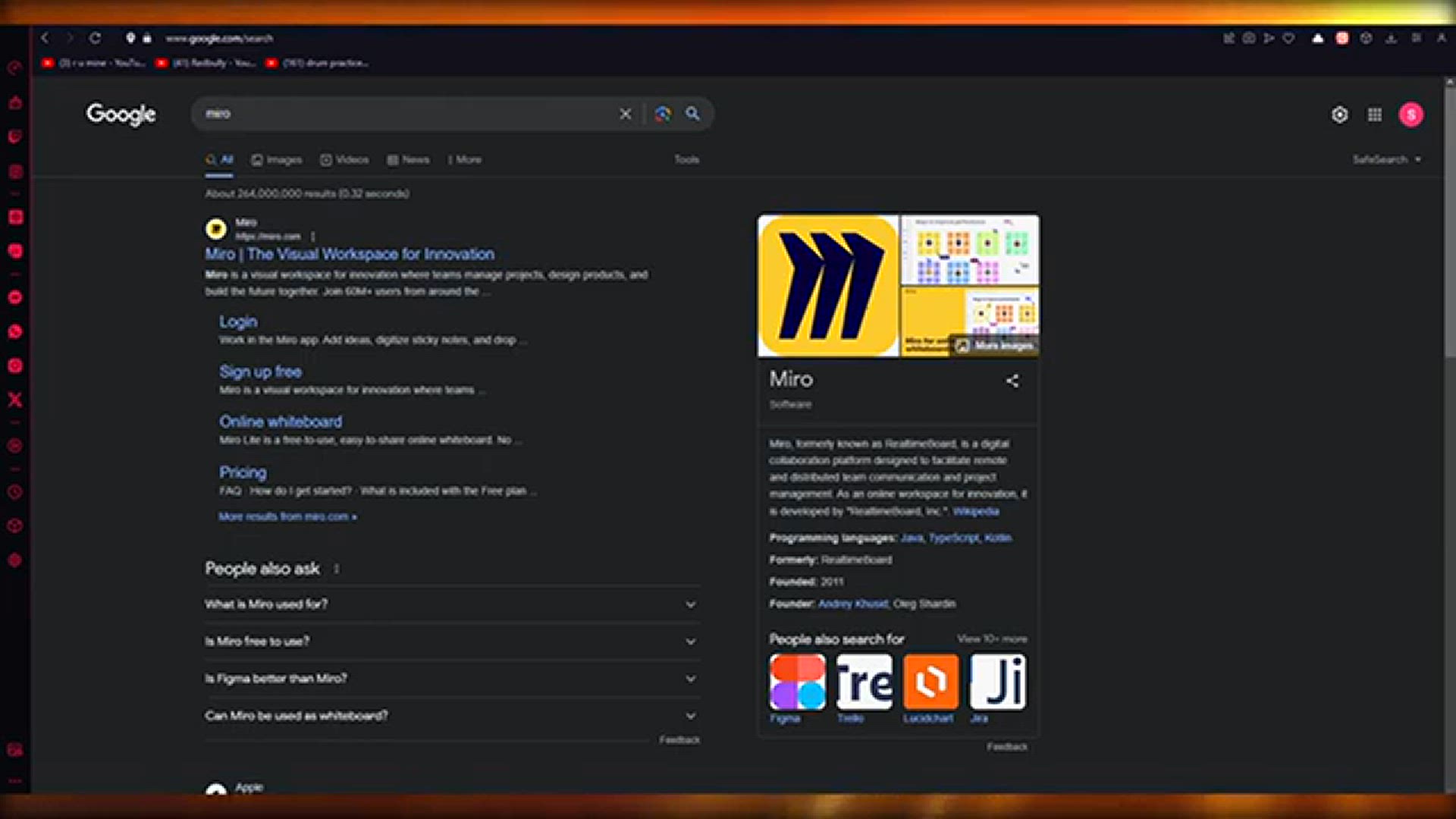Open History clock icon in the sidebar
The width and height of the screenshot is (1456, 819).
click(x=15, y=492)
